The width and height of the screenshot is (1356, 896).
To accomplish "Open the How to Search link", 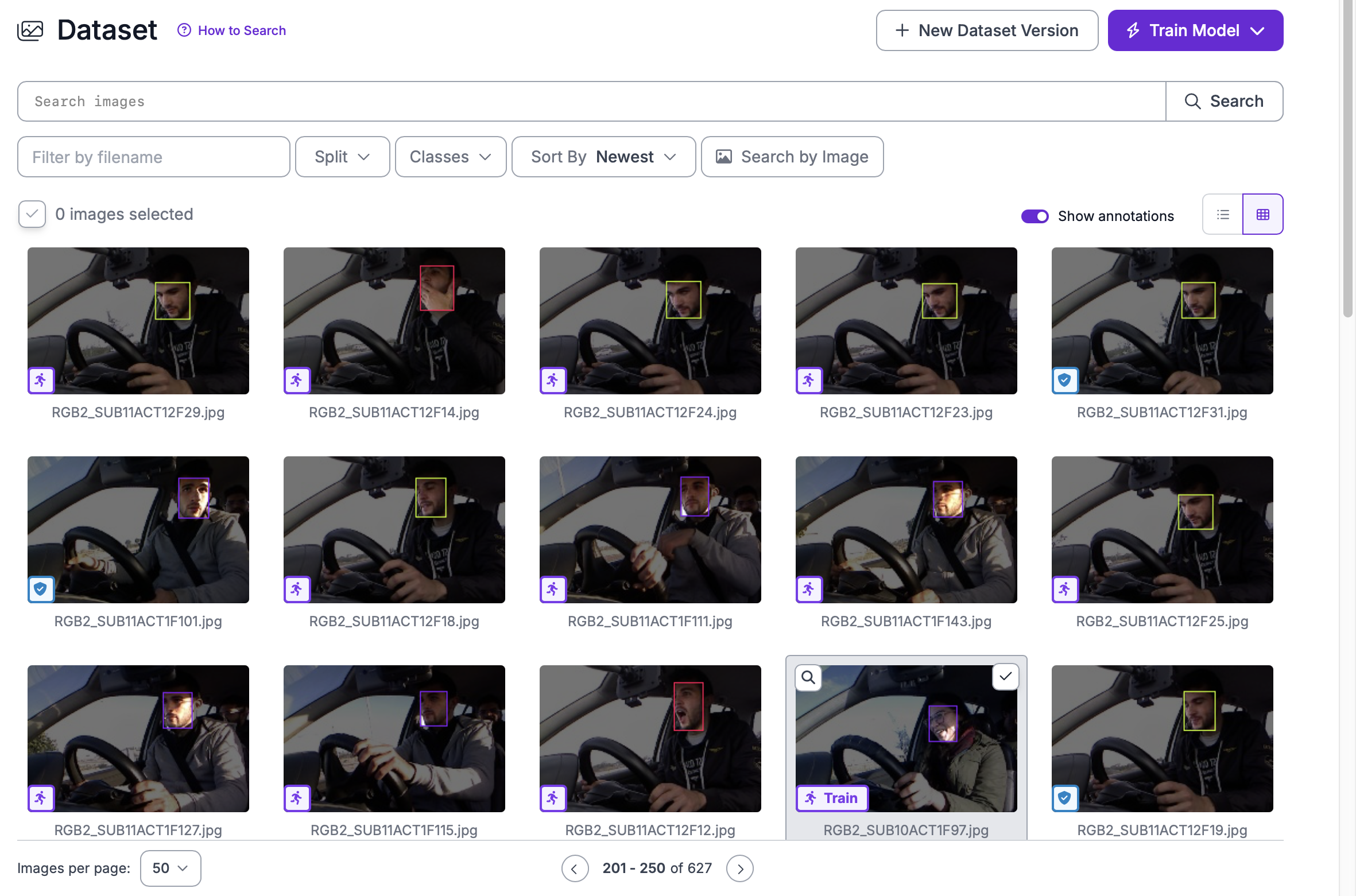I will pos(242,30).
